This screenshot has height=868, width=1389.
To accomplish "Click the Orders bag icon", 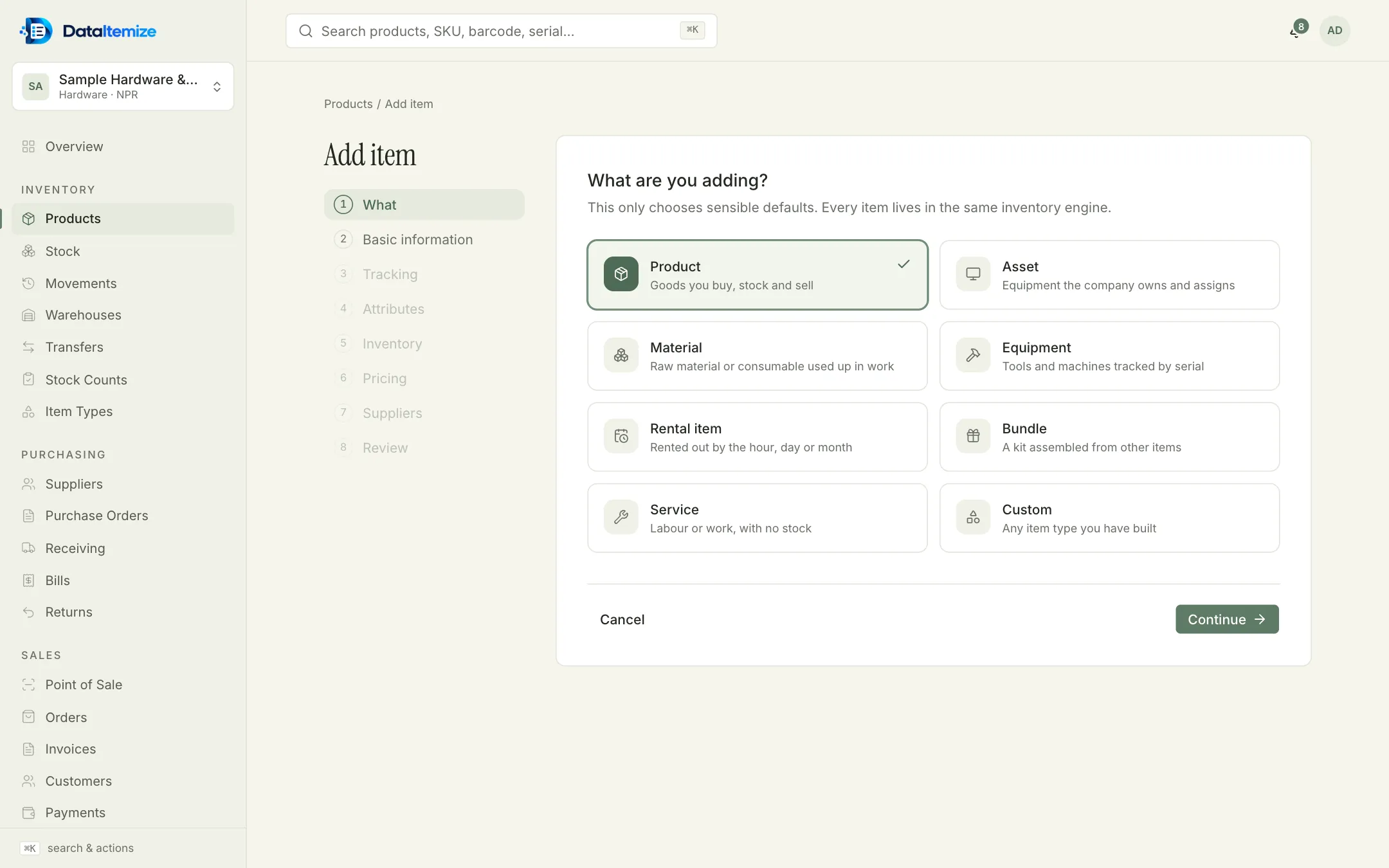I will pos(28,717).
